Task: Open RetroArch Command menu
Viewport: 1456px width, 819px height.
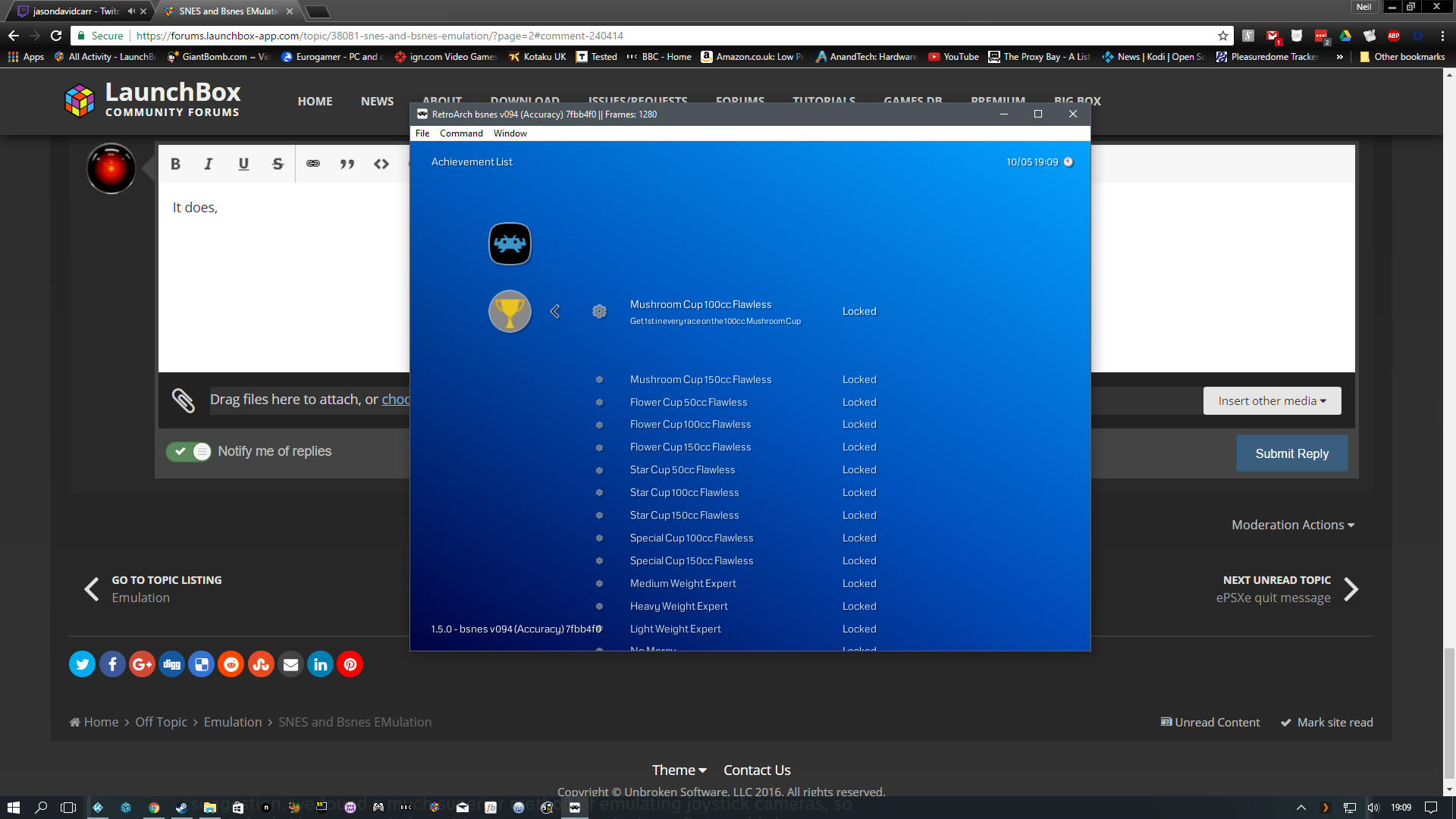Action: pyautogui.click(x=461, y=133)
